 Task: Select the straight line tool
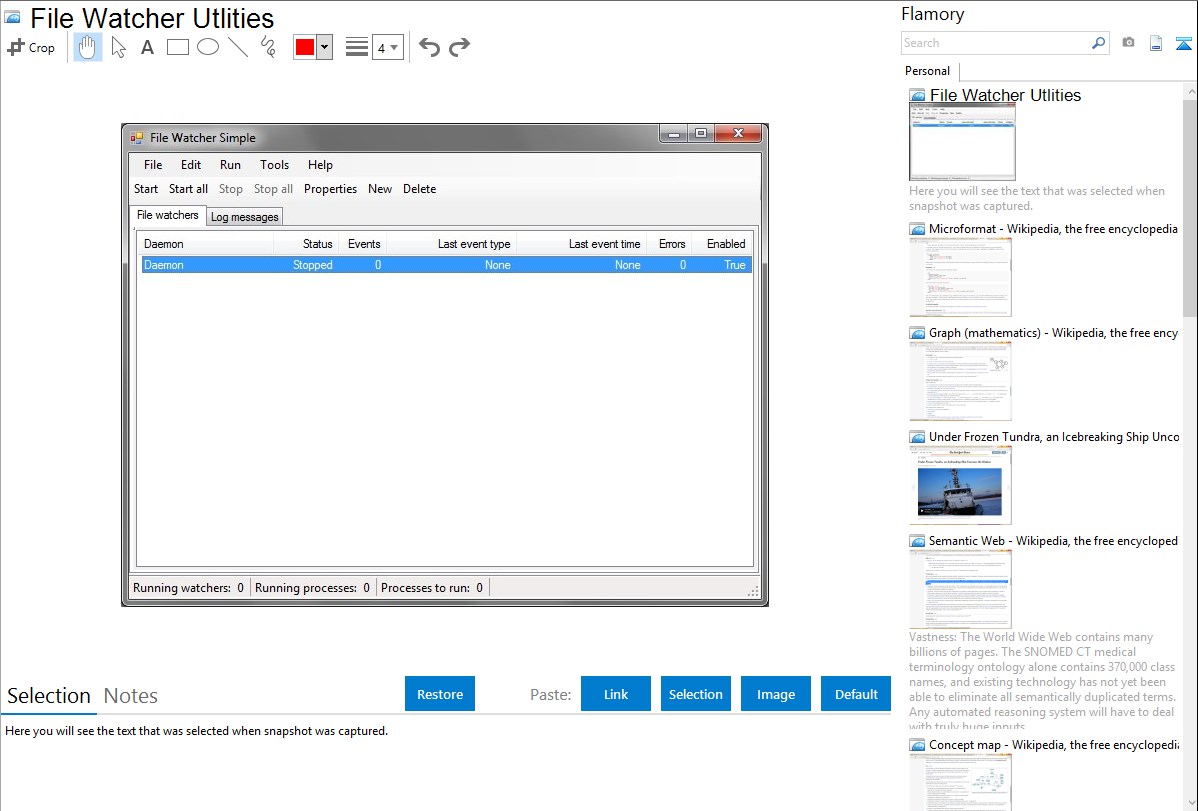[x=238, y=47]
